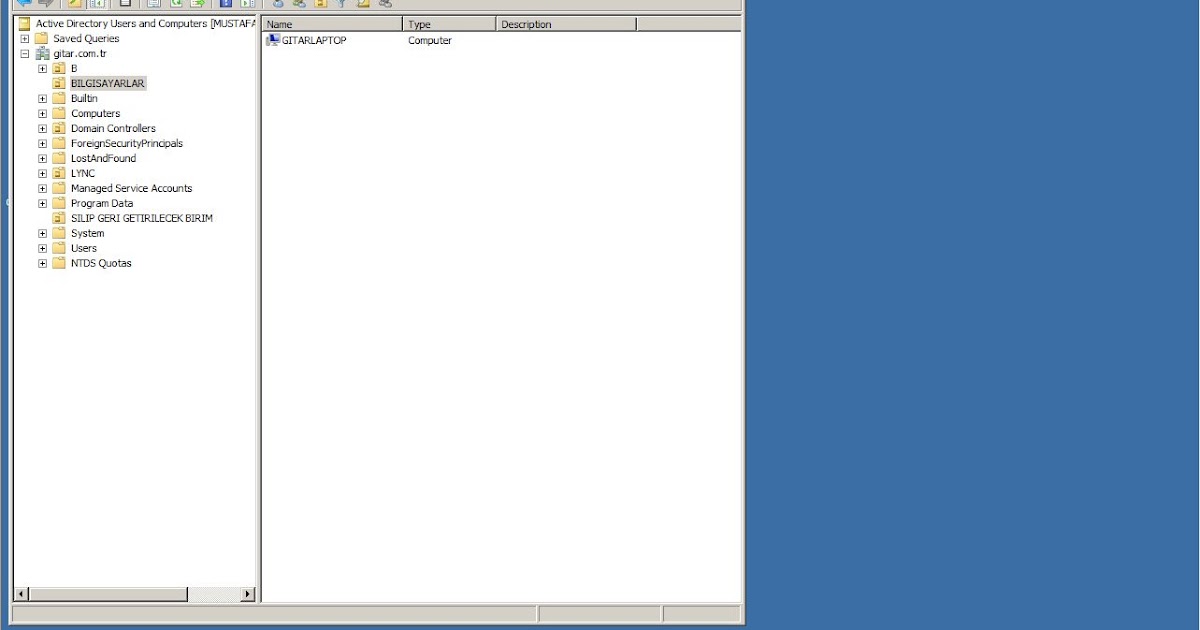Sort by the Description column header
Screen dimensions: 1200x630
coord(566,24)
